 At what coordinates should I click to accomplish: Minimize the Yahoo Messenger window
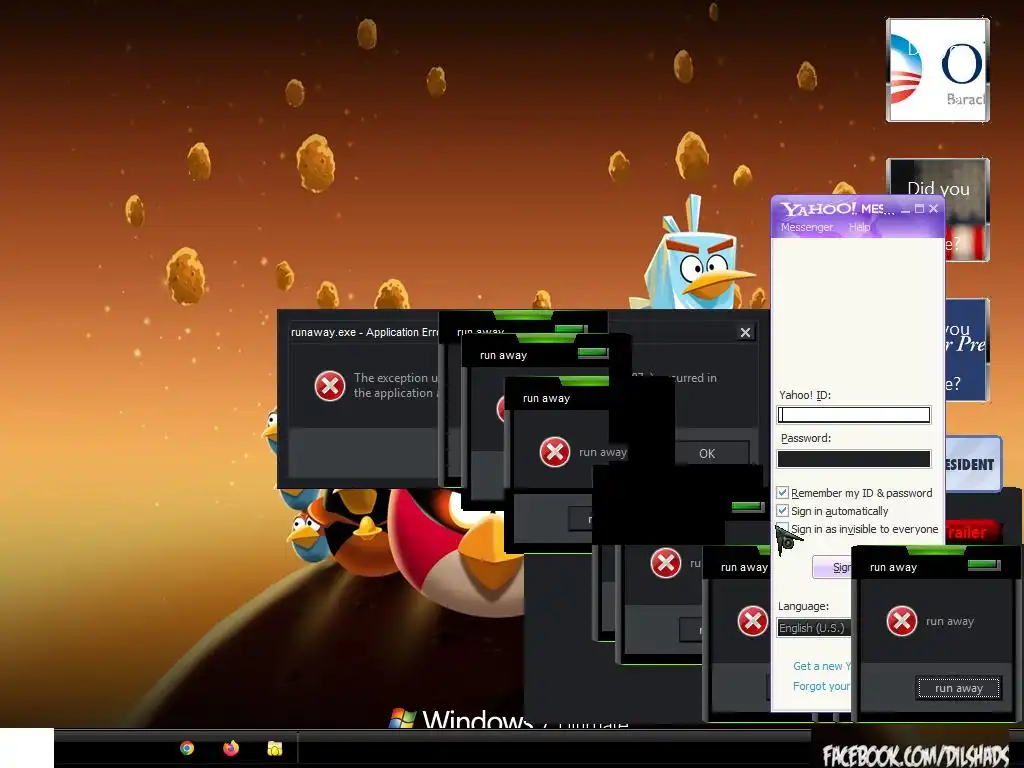(905, 209)
